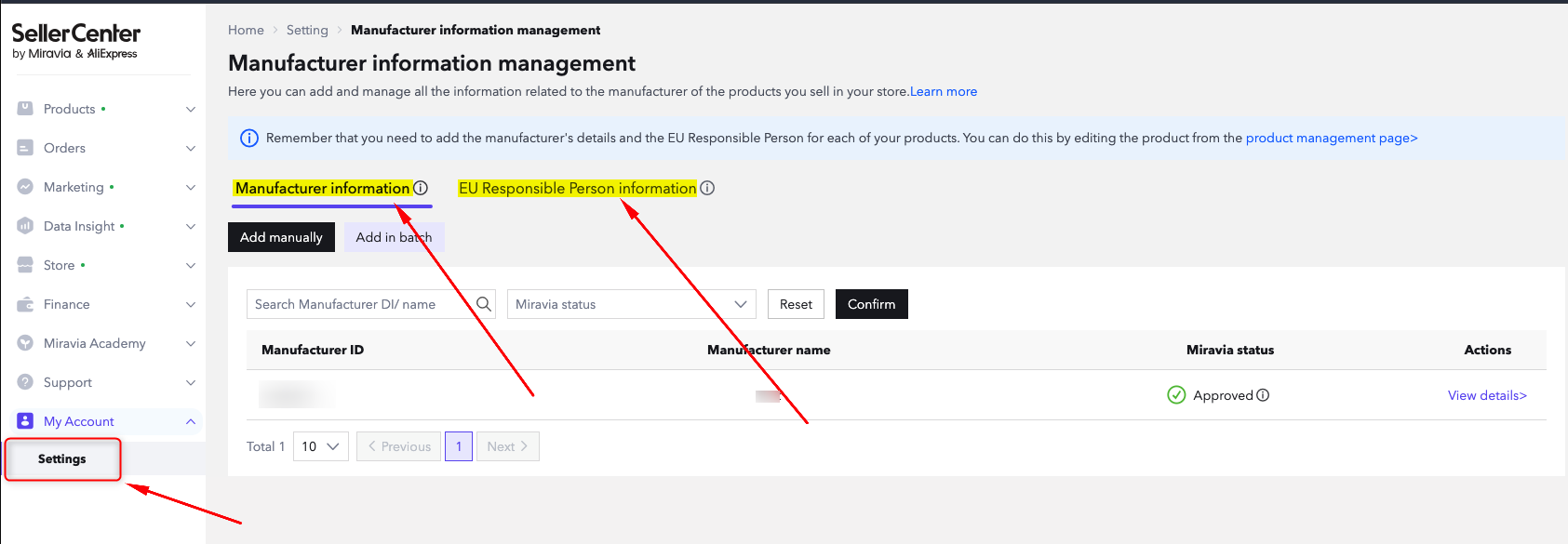Screen dimensions: 1568x544
Task: Click the Orders sidebar icon
Action: tap(25, 148)
